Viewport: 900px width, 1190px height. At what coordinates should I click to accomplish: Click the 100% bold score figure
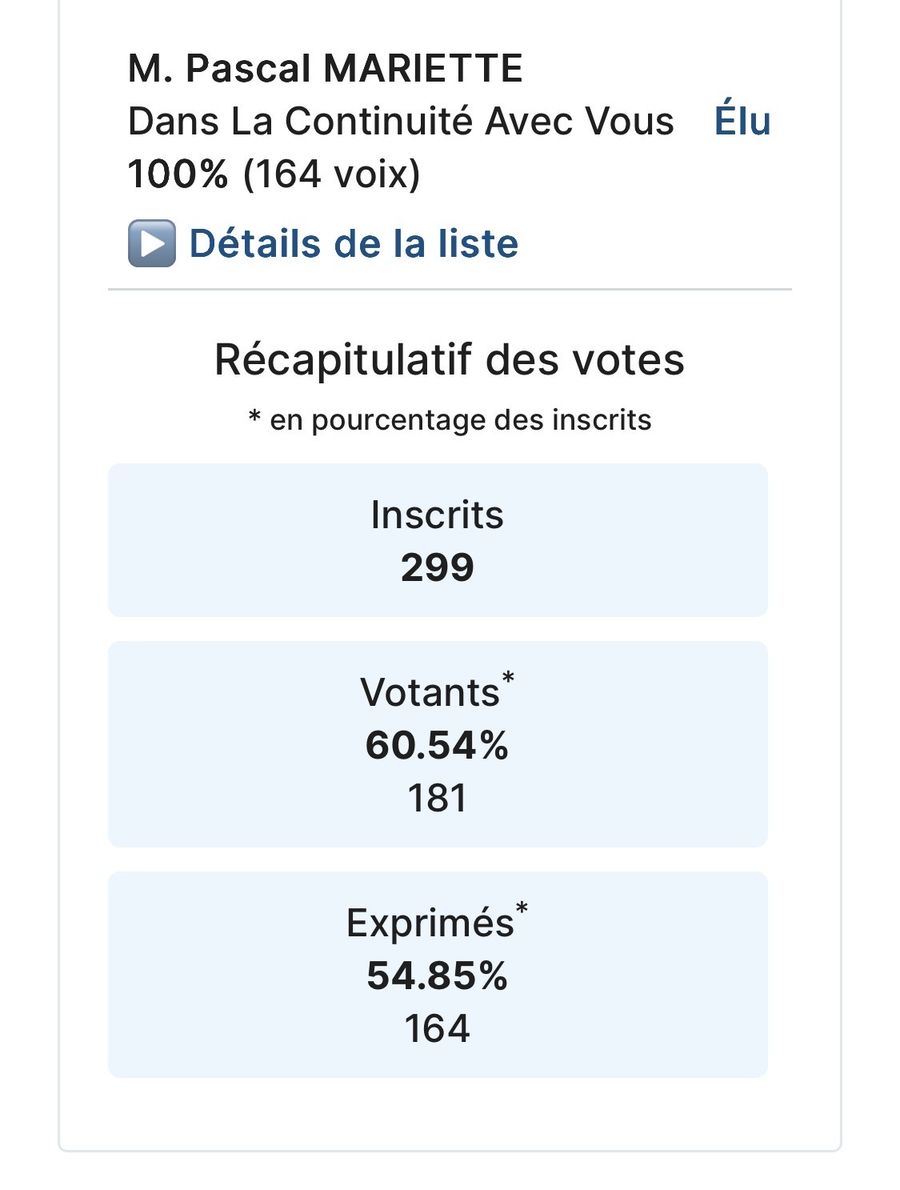[x=178, y=175]
